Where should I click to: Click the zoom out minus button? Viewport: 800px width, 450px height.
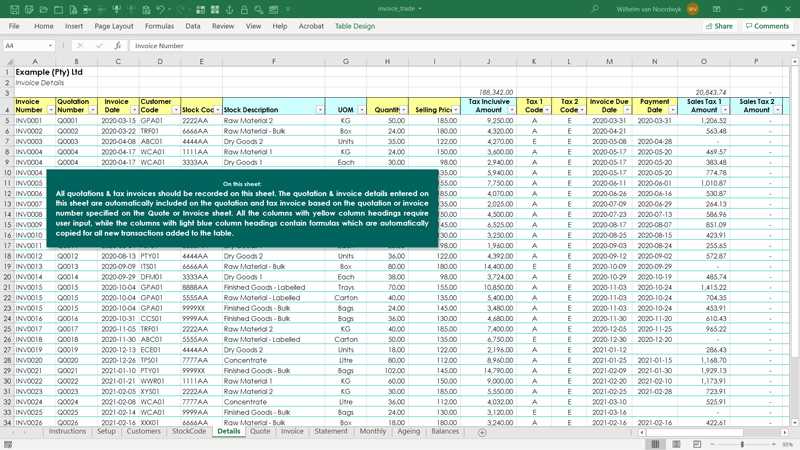712,444
